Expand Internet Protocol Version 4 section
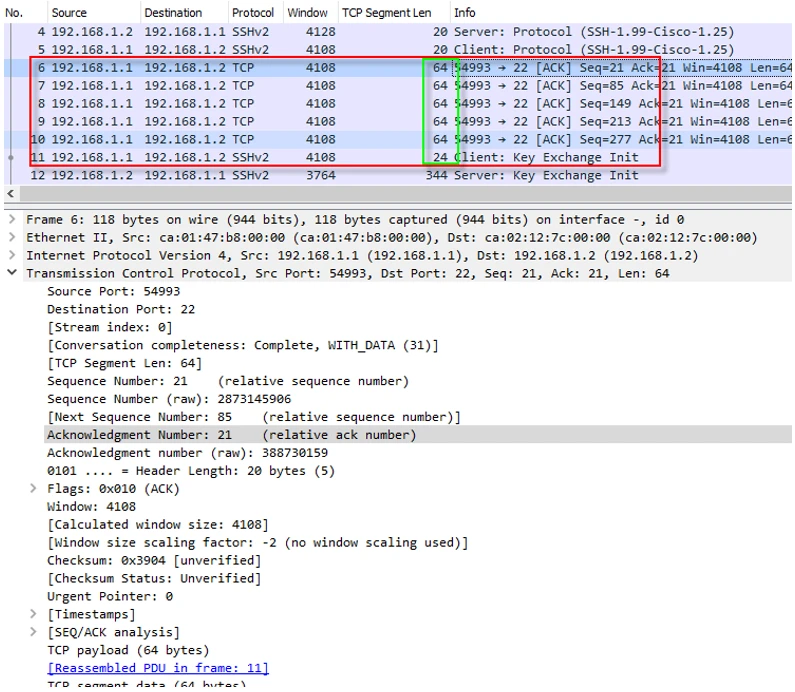Screen dimensions: 795x692 coord(11,255)
